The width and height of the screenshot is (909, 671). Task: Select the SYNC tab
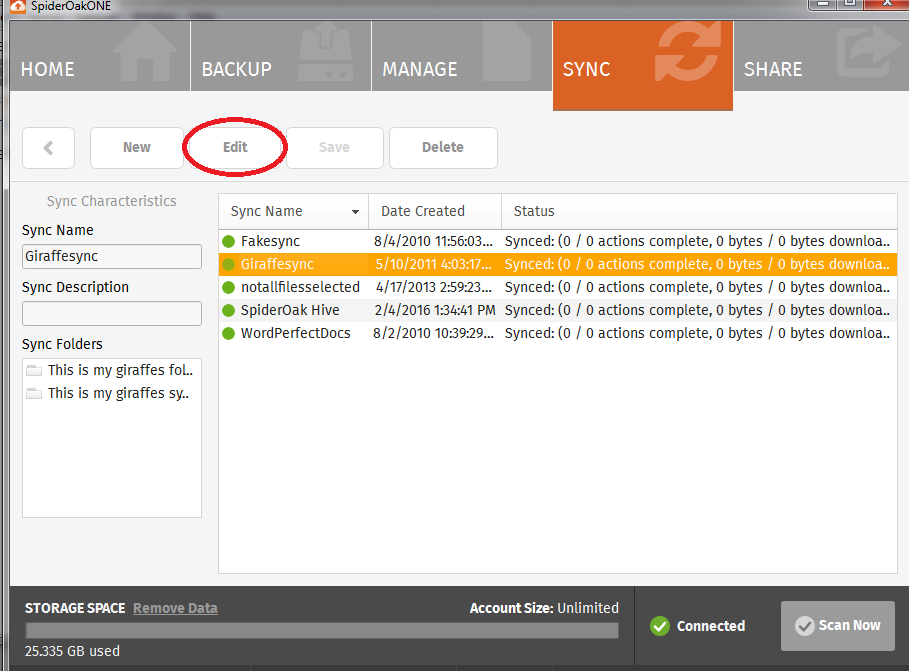point(643,66)
